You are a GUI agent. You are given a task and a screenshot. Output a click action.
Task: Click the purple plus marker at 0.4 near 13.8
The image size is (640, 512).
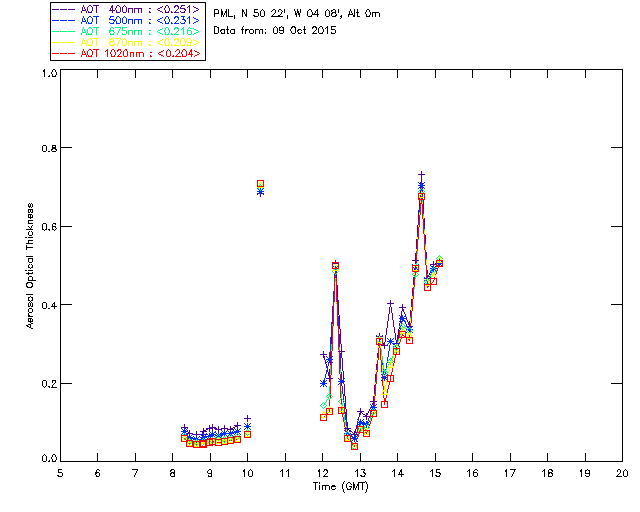(391, 303)
